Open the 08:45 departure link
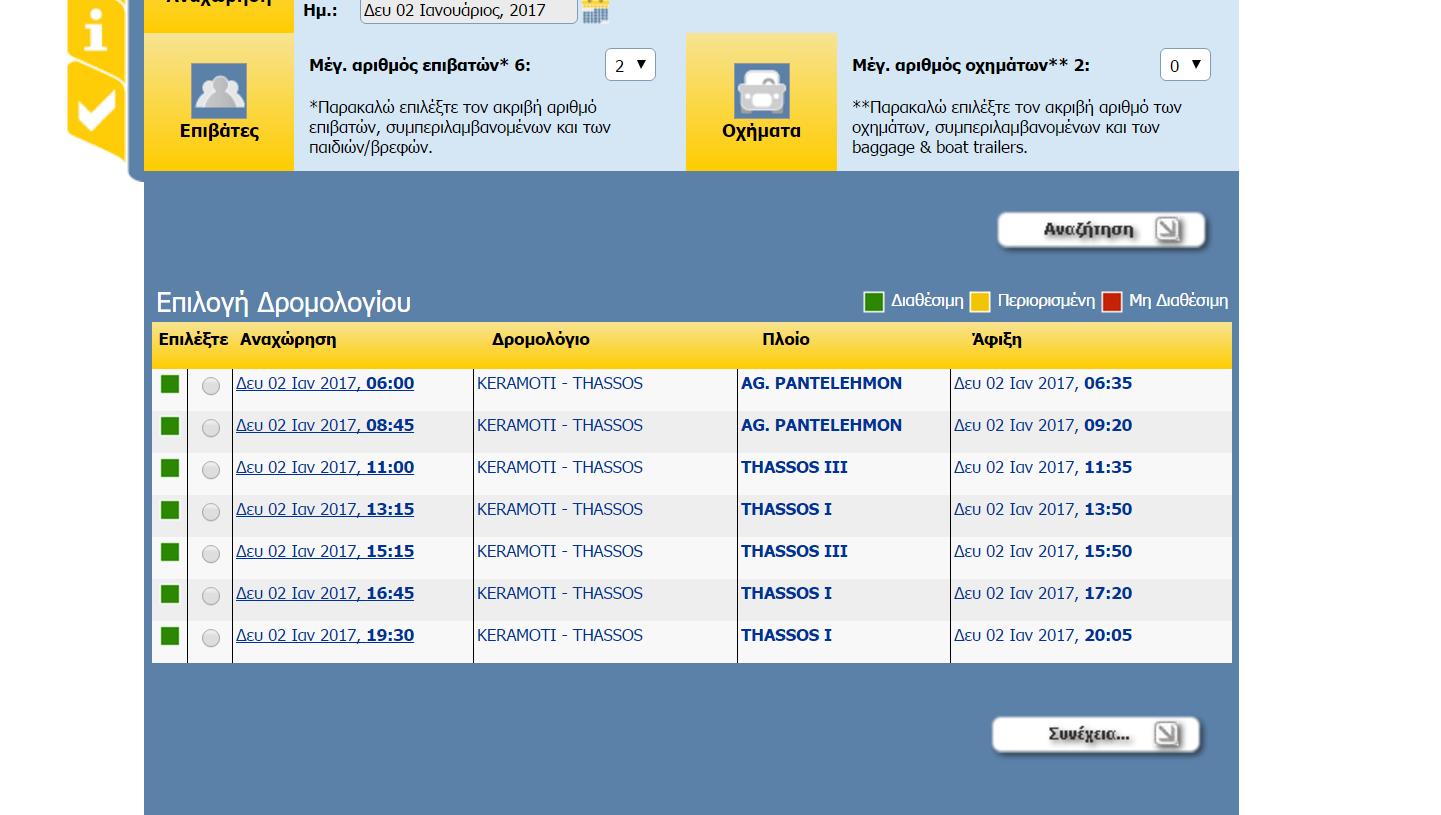 (x=325, y=426)
